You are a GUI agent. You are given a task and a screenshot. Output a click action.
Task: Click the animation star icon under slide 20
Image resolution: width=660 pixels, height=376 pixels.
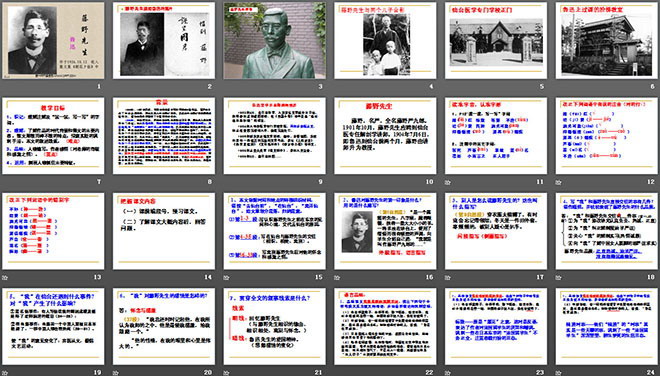pos(115,373)
